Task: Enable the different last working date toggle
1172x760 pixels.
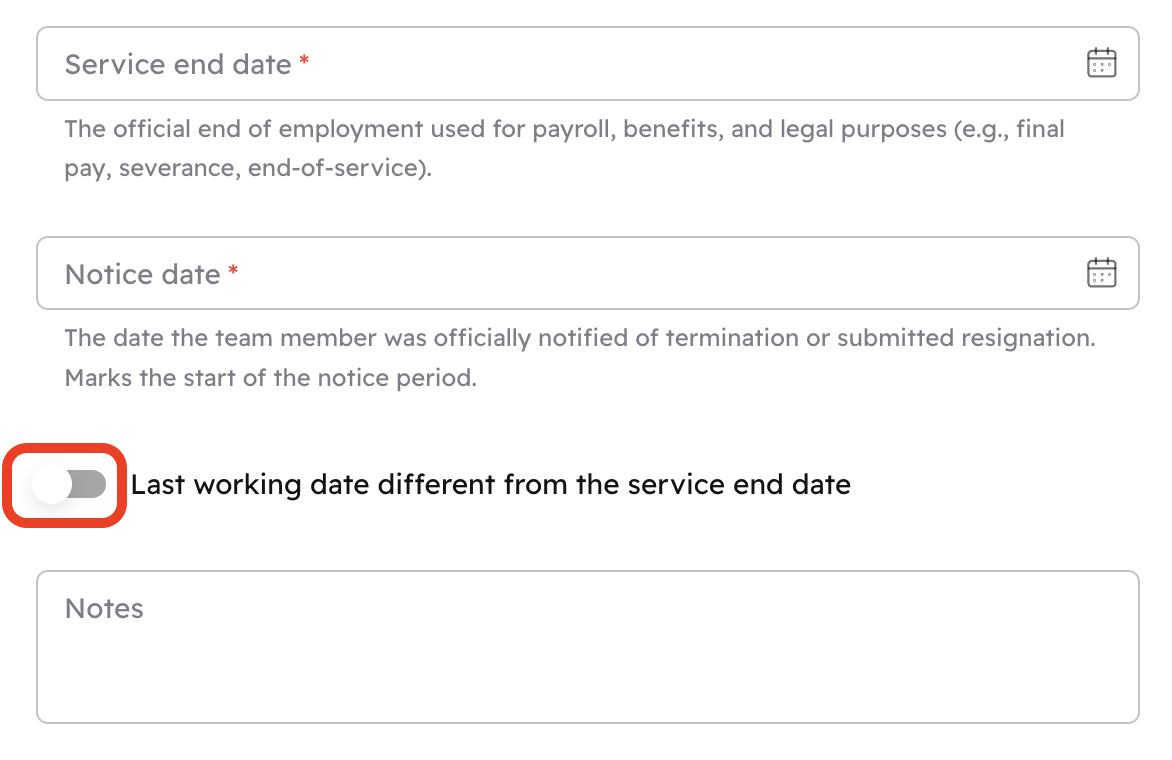Action: click(69, 485)
